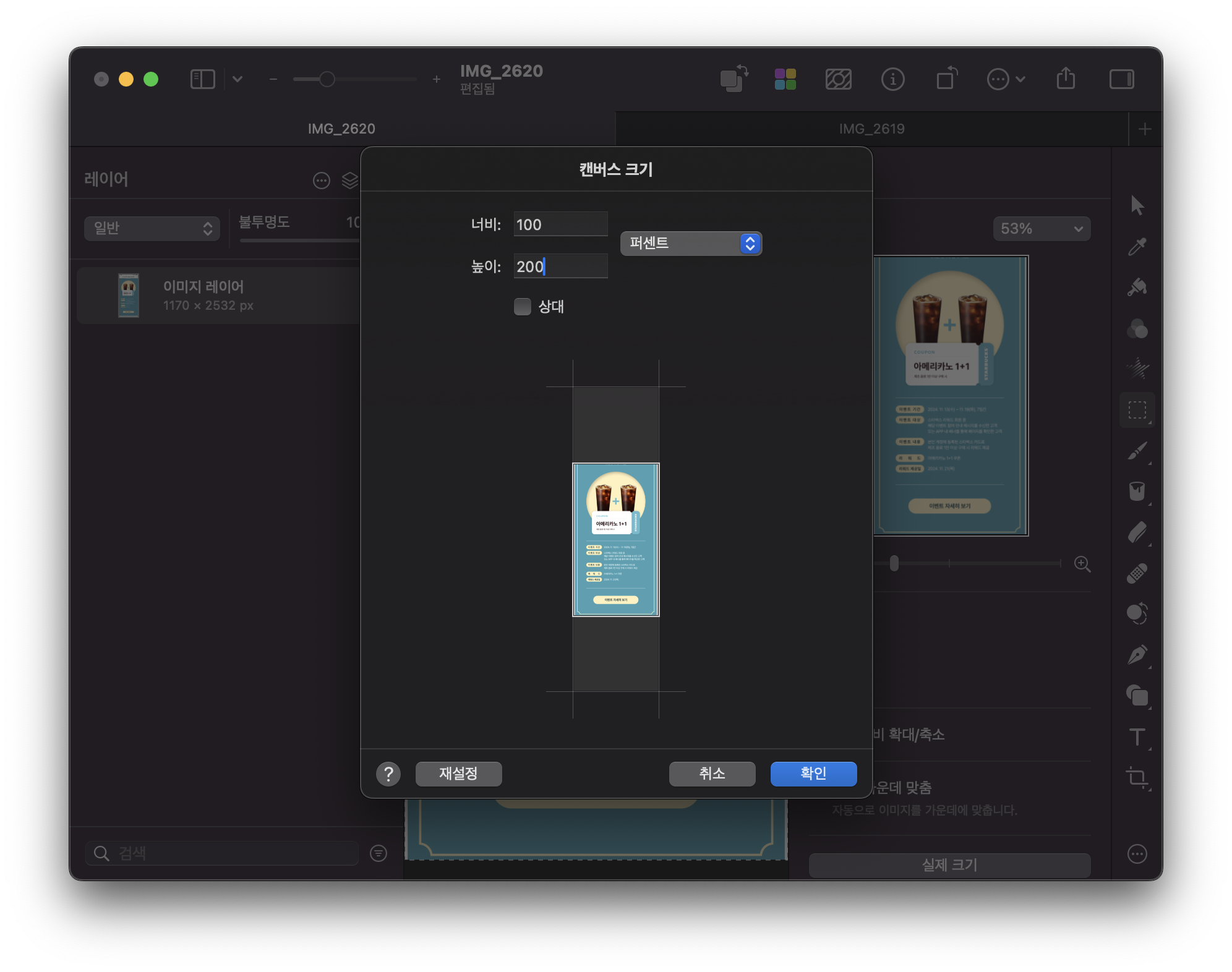Open the 일반 blend mode dropdown

(x=152, y=228)
